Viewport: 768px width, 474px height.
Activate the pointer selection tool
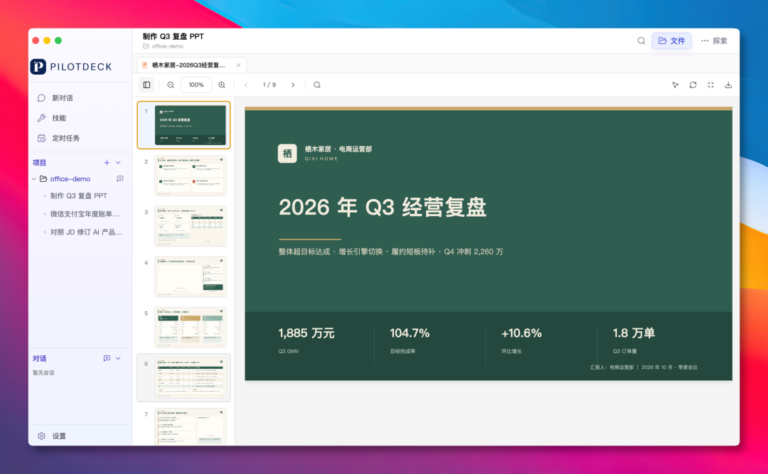tap(675, 85)
